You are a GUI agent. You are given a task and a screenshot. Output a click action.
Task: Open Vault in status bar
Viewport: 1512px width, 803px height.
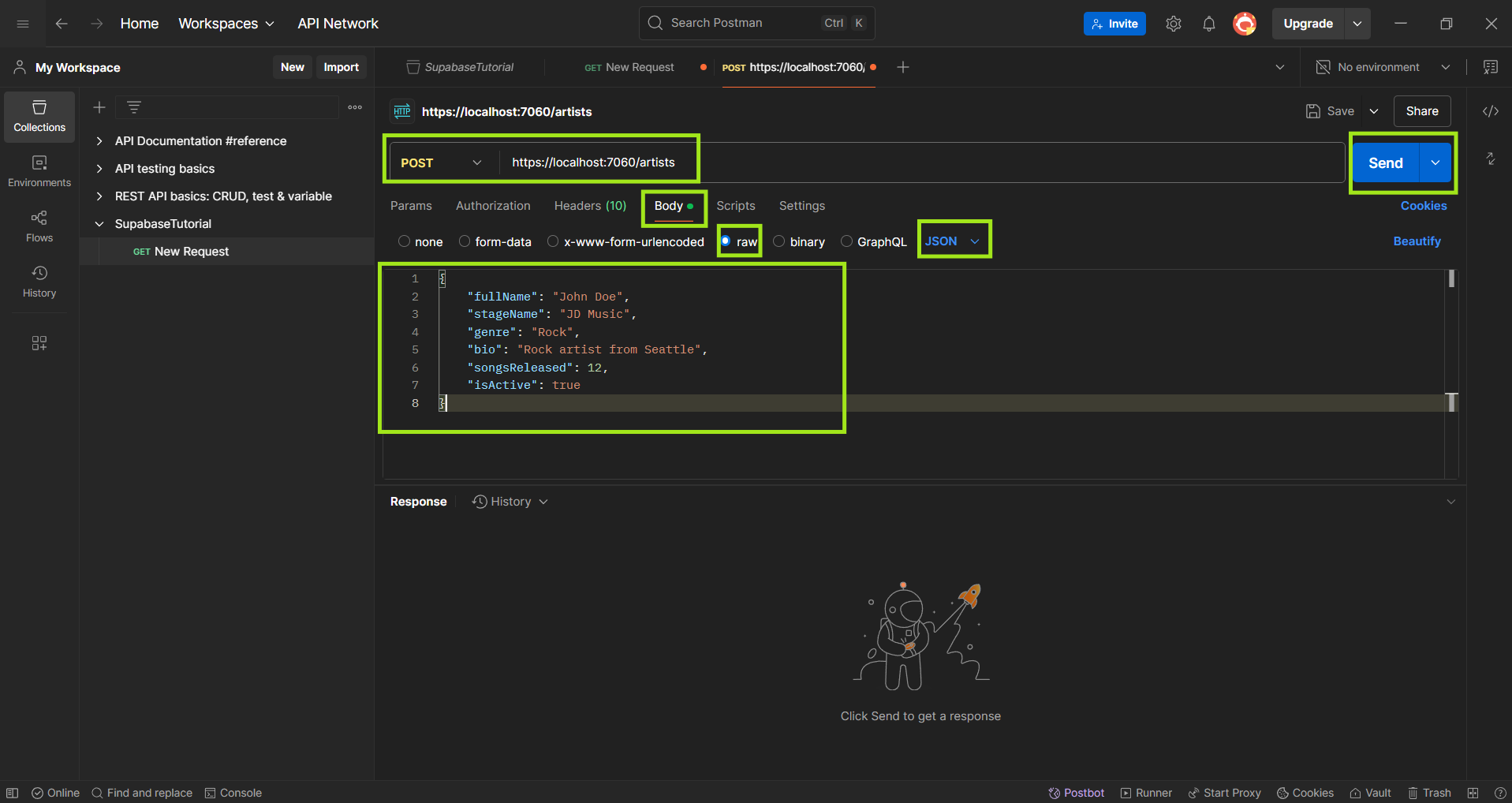tap(1371, 793)
